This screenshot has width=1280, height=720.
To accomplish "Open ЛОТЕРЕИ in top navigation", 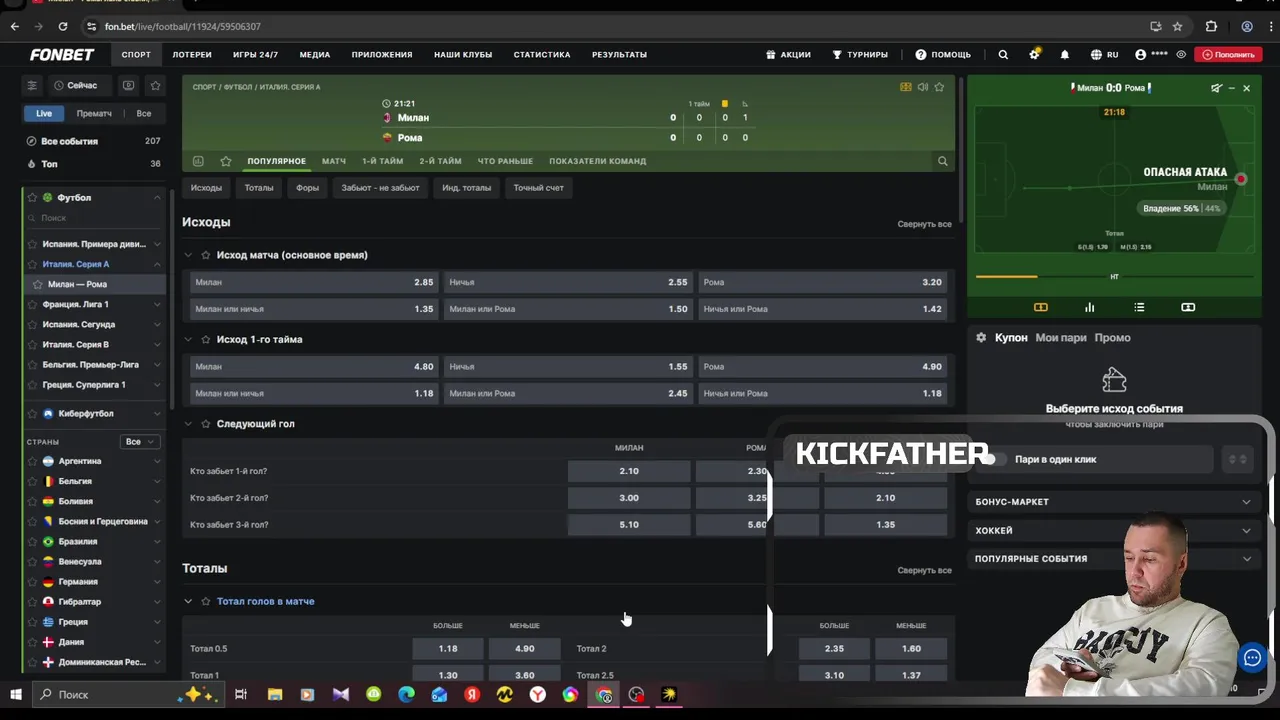I will 192,55.
